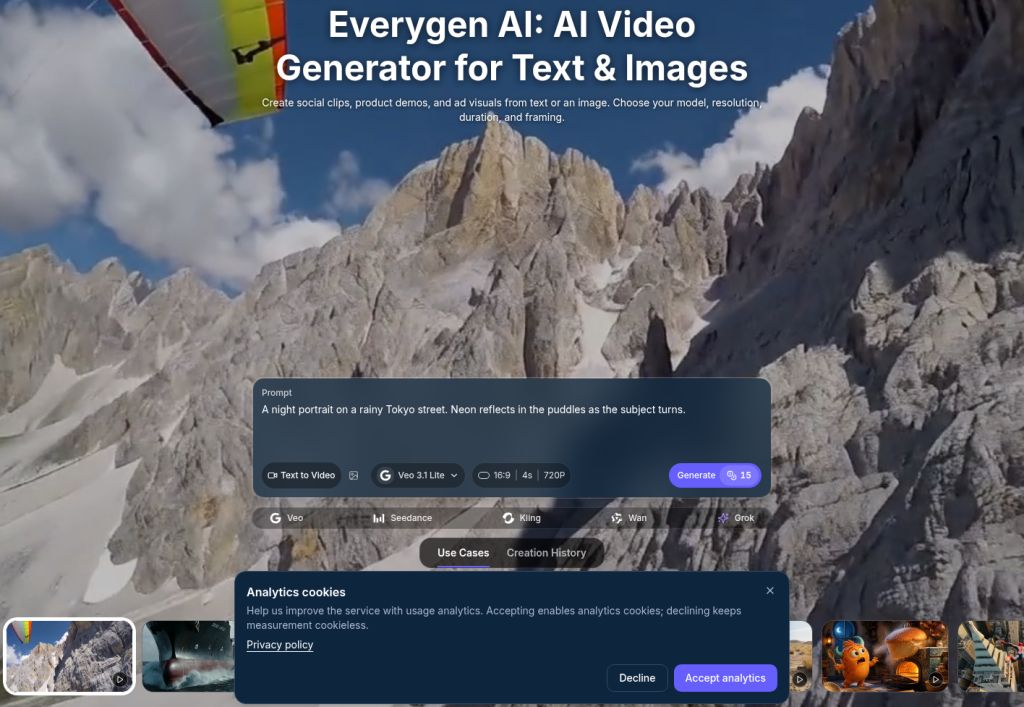Switch to the Creation History tab
This screenshot has height=707, width=1024.
click(x=546, y=553)
